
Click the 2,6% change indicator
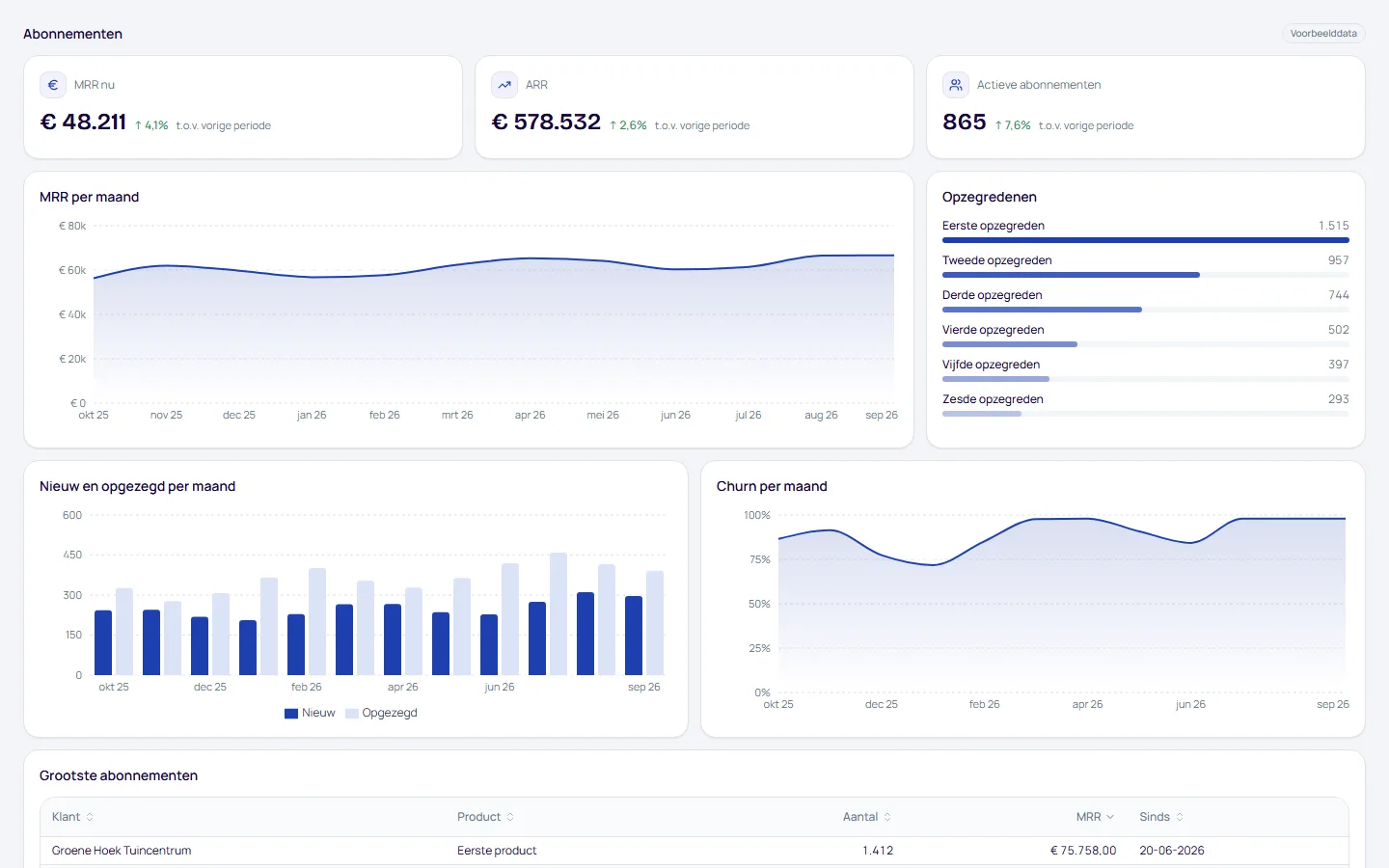pyautogui.click(x=628, y=125)
